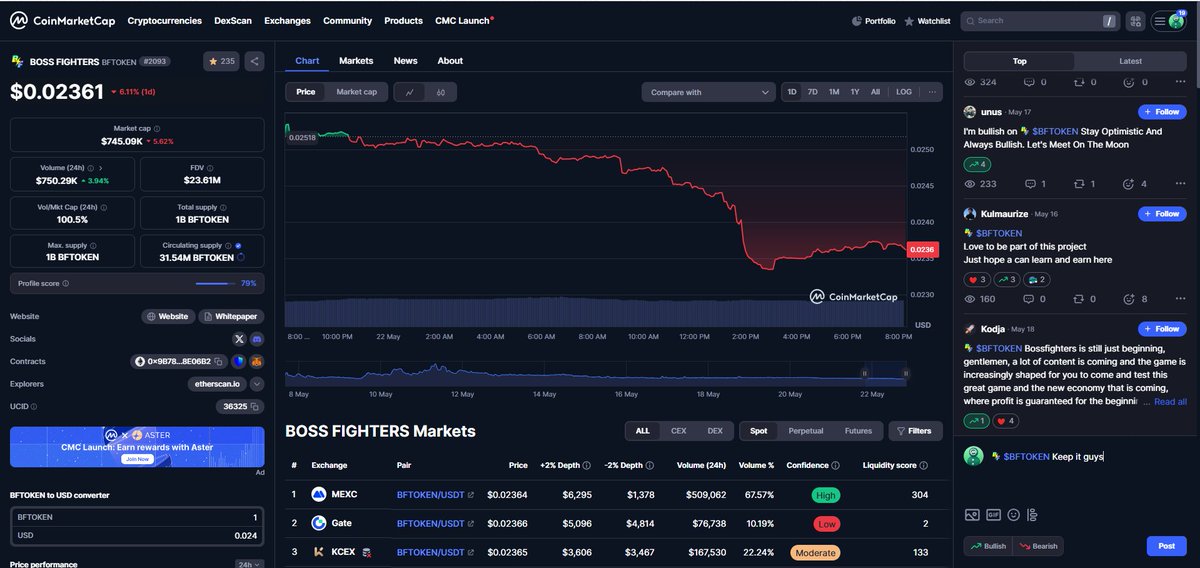Add token to MetaMask via fox icon
The width and height of the screenshot is (1200, 568).
[256, 361]
